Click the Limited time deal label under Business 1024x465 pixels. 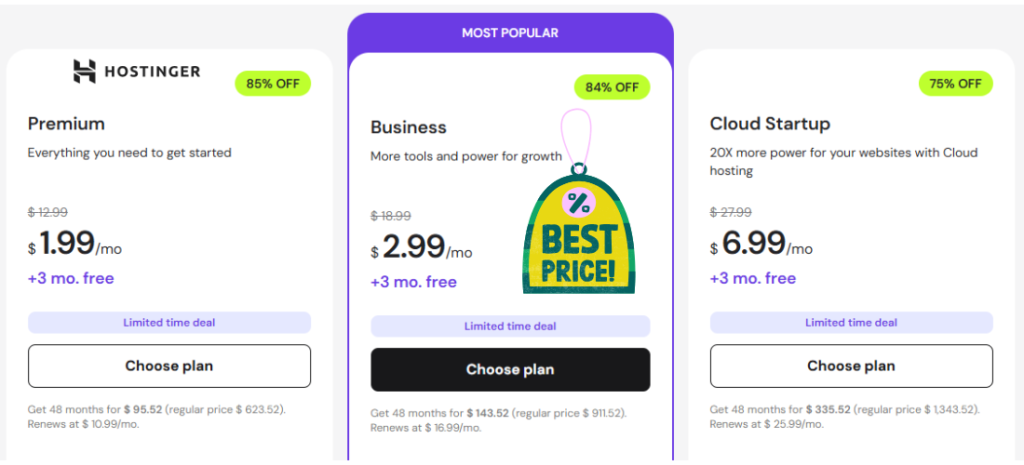pos(510,326)
